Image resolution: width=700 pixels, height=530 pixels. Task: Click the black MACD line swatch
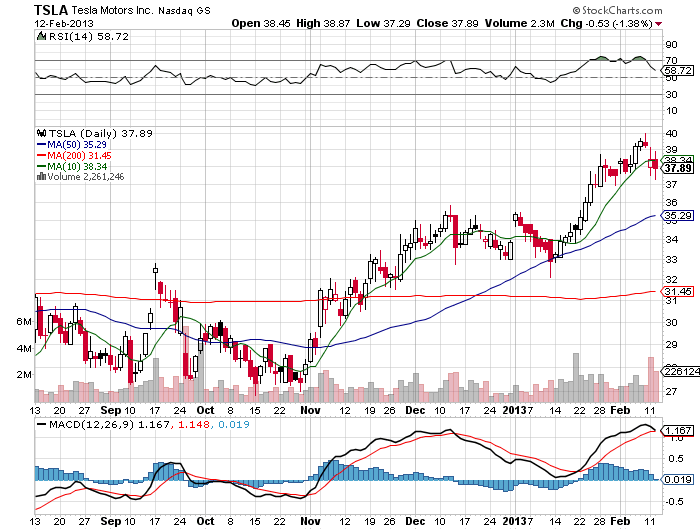(42, 424)
